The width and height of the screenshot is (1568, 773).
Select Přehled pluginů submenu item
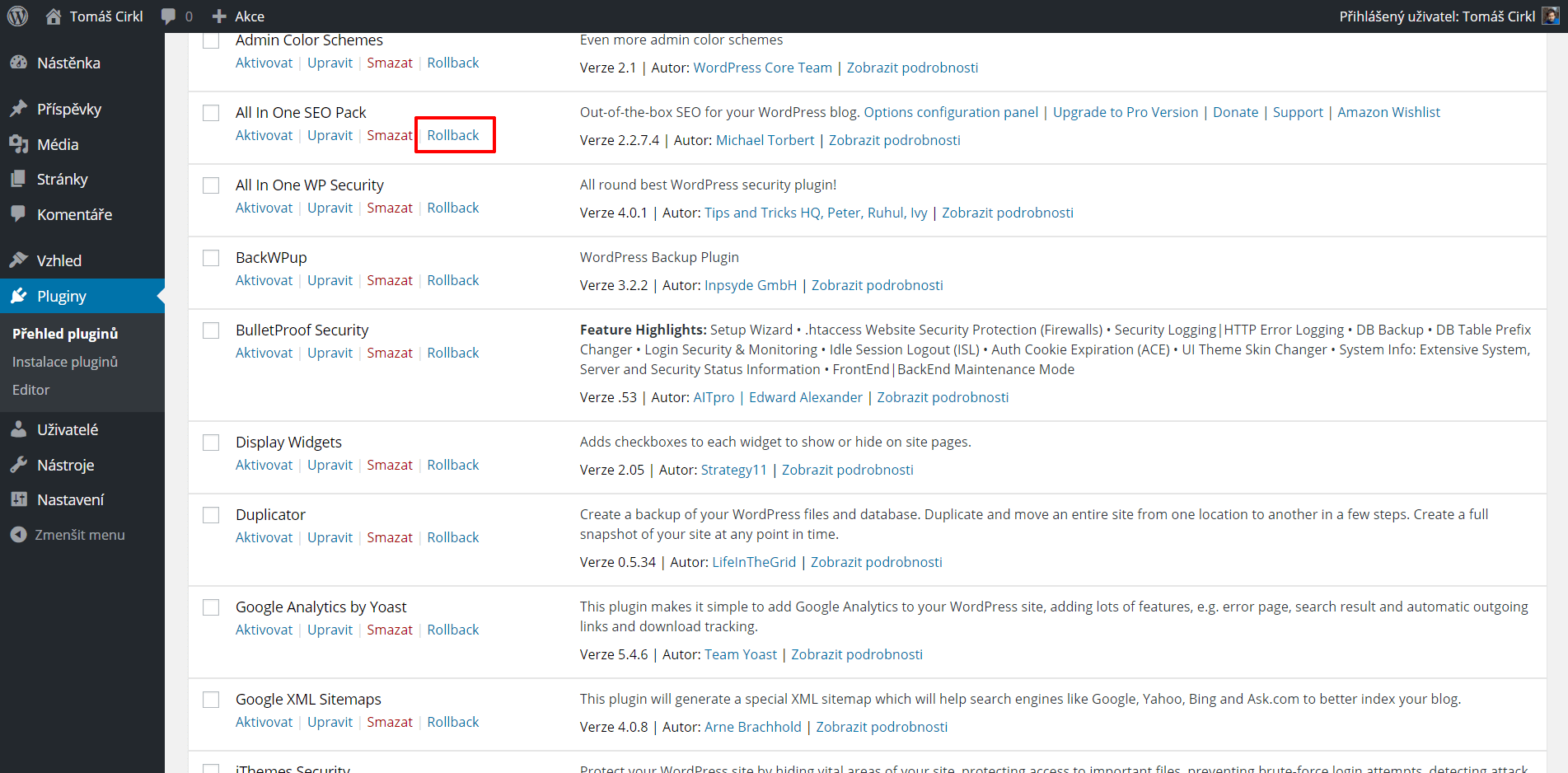click(65, 334)
